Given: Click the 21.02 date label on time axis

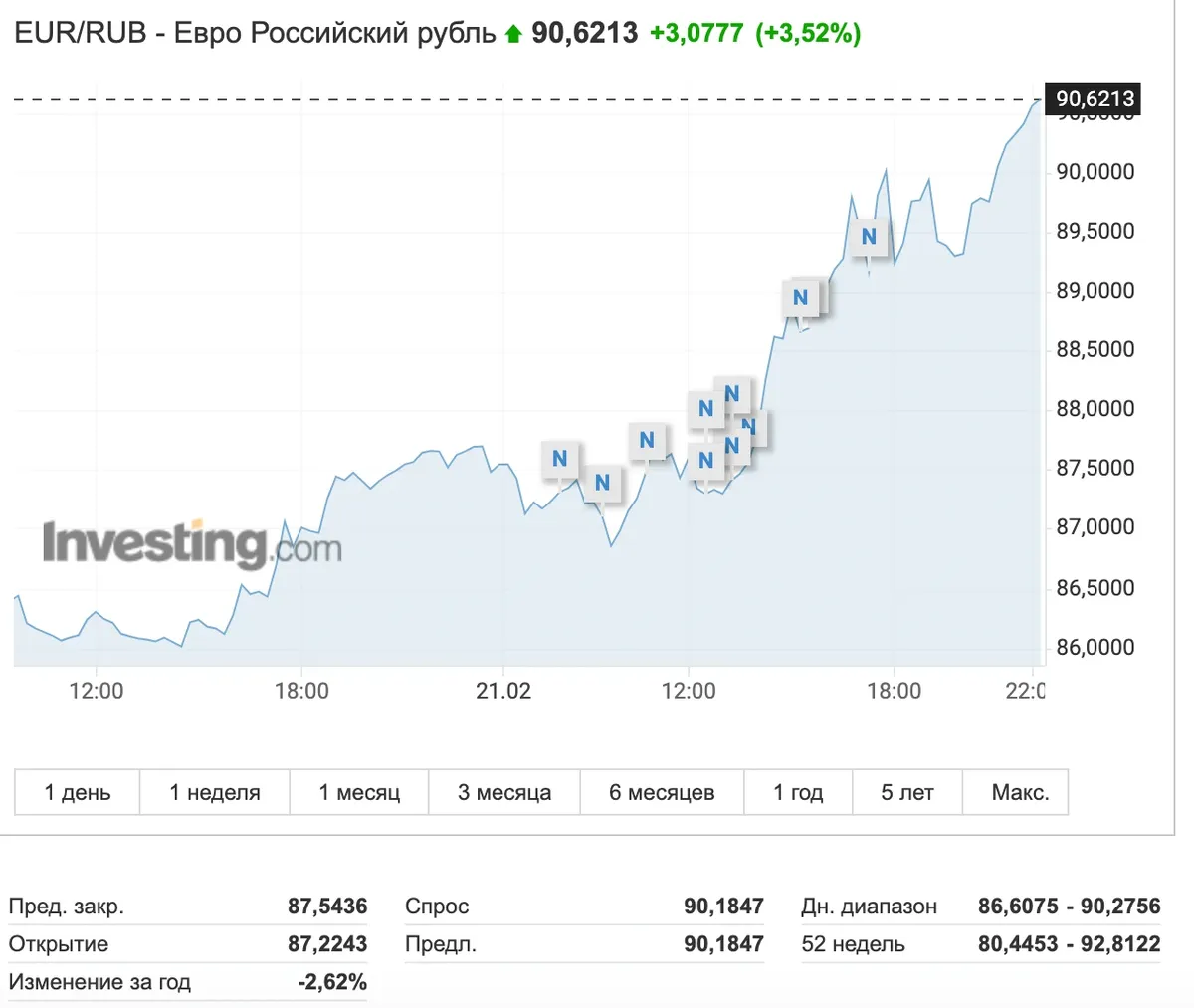Looking at the screenshot, I should (x=503, y=691).
